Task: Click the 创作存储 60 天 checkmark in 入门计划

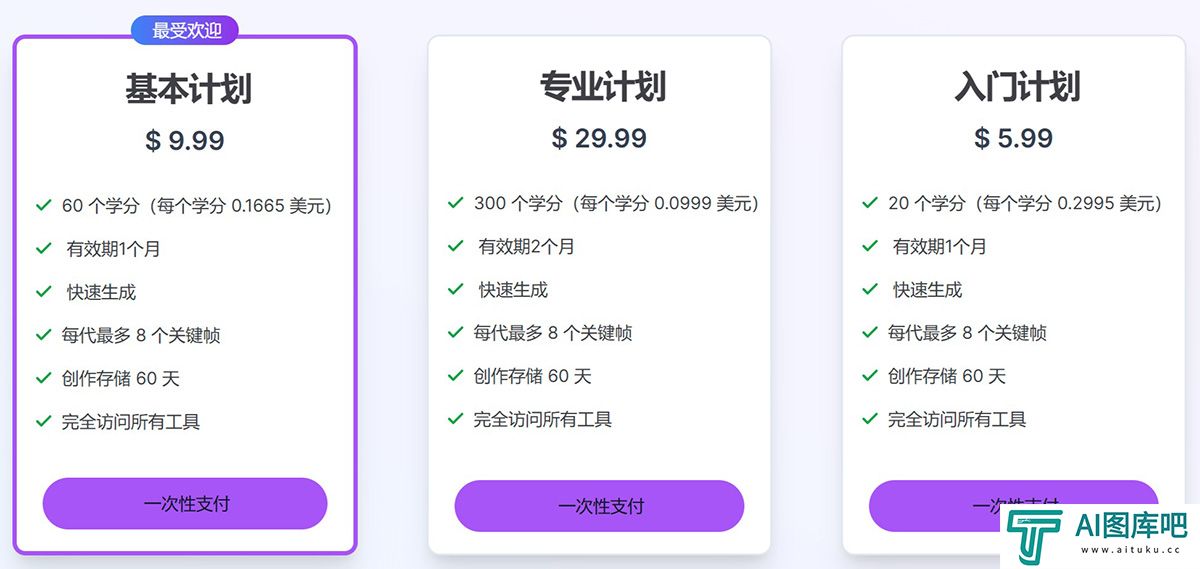Action: pyautogui.click(x=870, y=376)
